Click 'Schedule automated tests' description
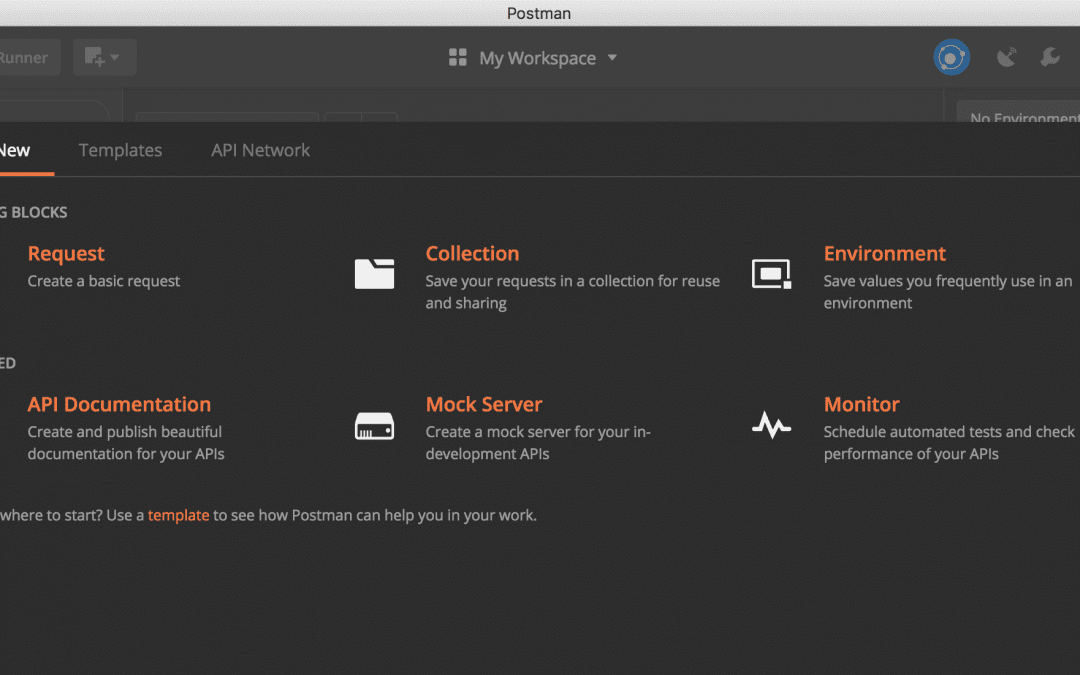Viewport: 1080px width, 675px height. 949,443
